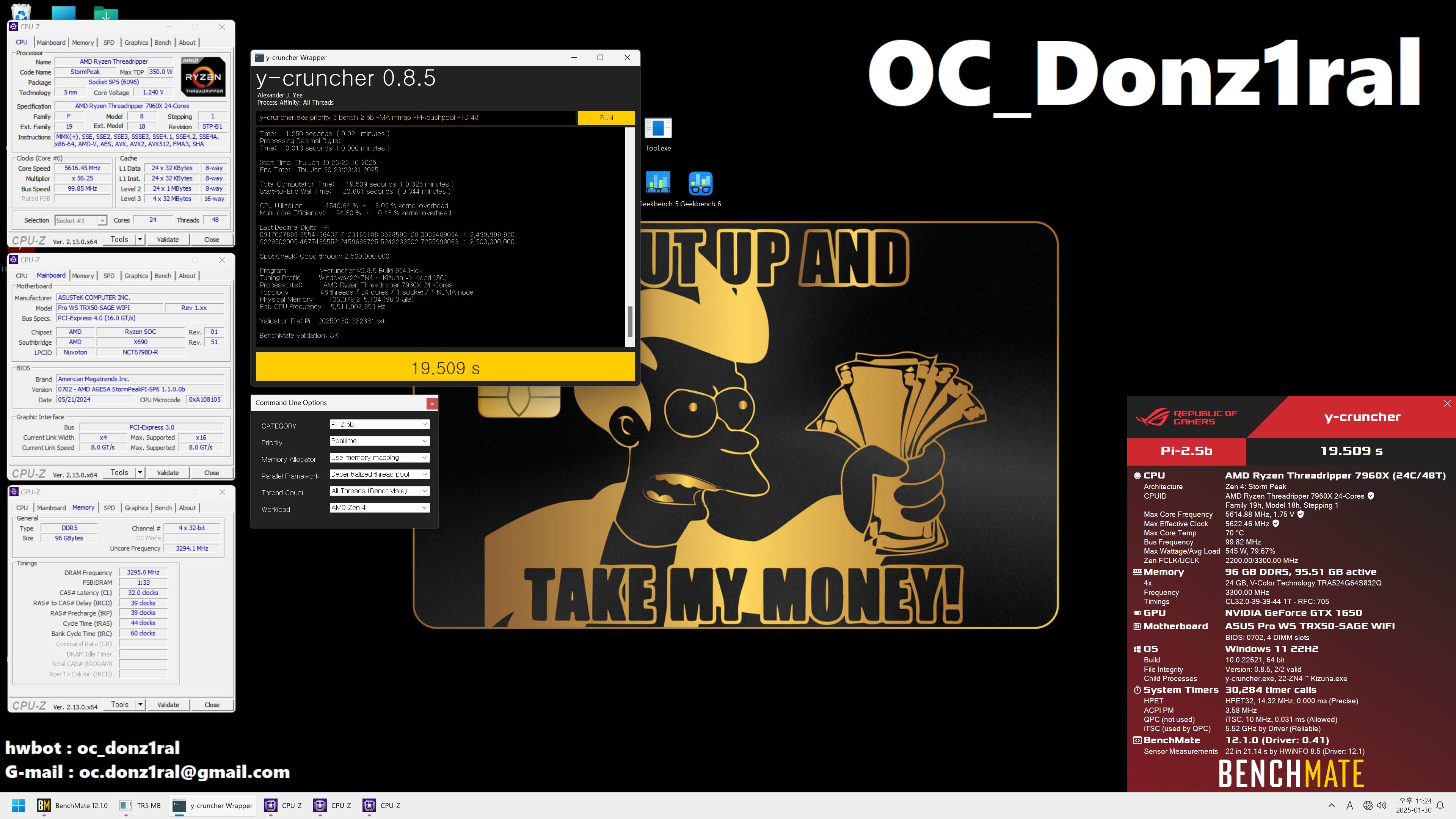Select first CPU-Z taskbar item
The height and width of the screenshot is (819, 1456).
coord(283,805)
